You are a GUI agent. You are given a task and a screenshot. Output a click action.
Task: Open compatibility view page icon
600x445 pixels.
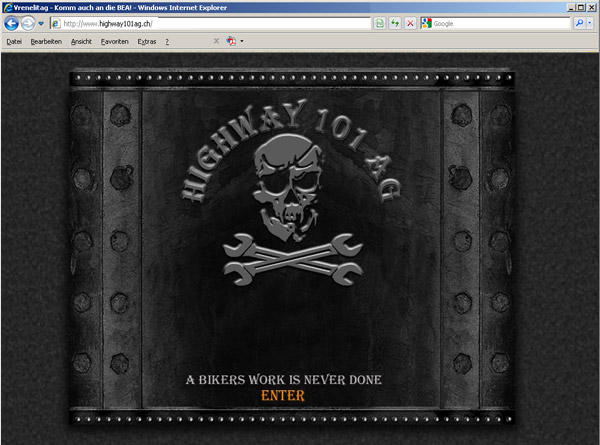click(x=380, y=24)
